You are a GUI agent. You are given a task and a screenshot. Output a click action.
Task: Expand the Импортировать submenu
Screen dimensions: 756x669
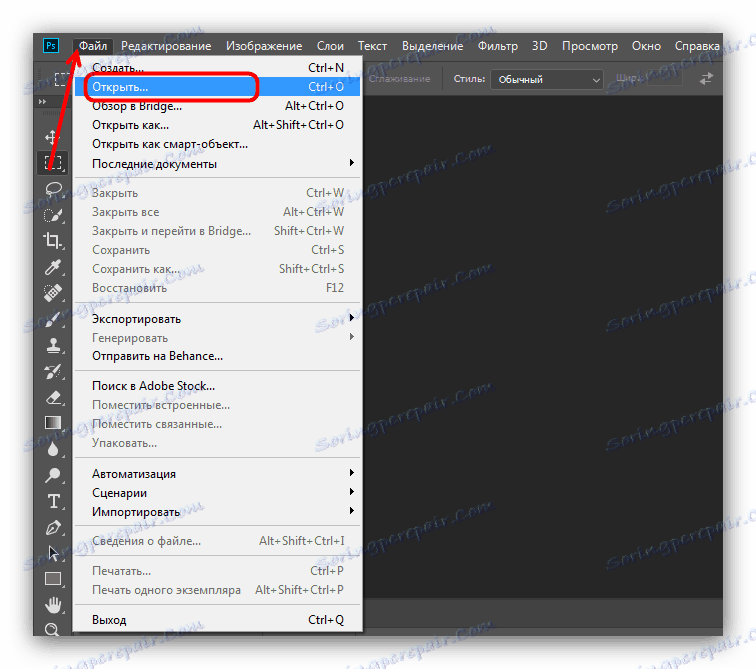(218, 511)
